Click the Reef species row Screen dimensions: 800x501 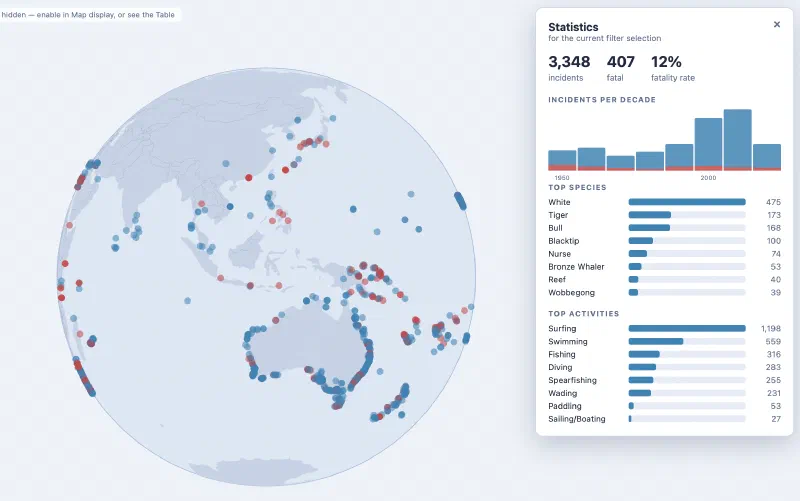664,280
